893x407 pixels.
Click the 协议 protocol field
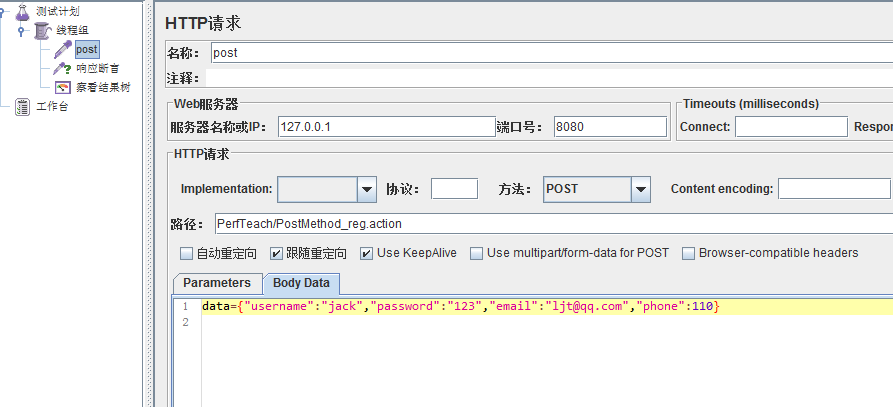pos(454,188)
